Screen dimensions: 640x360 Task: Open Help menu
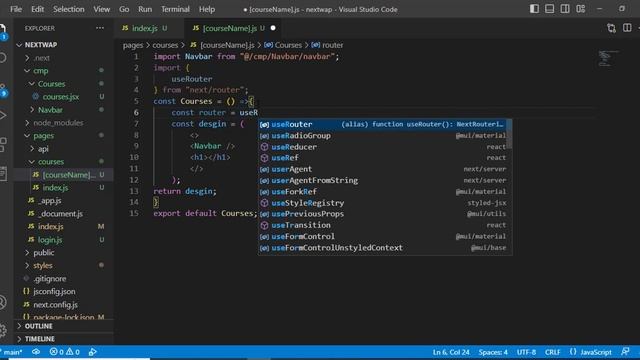(x=207, y=9)
